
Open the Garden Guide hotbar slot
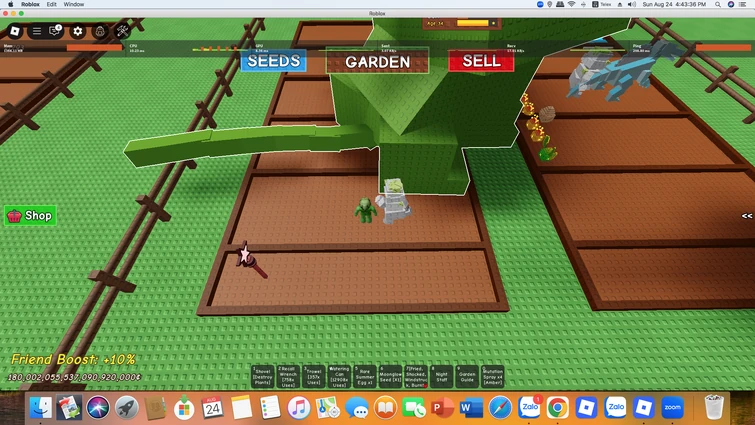(x=467, y=376)
